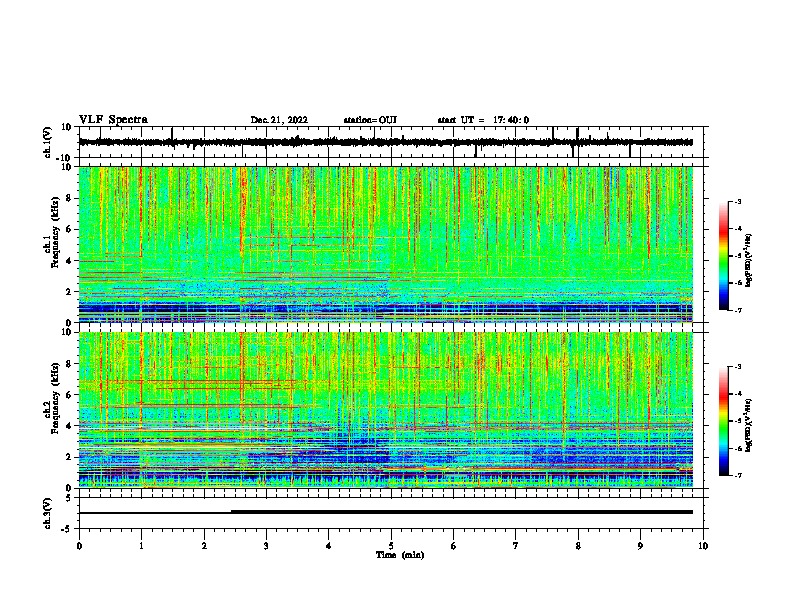Click the "-7" tick on ch.1 color bar

(738, 310)
